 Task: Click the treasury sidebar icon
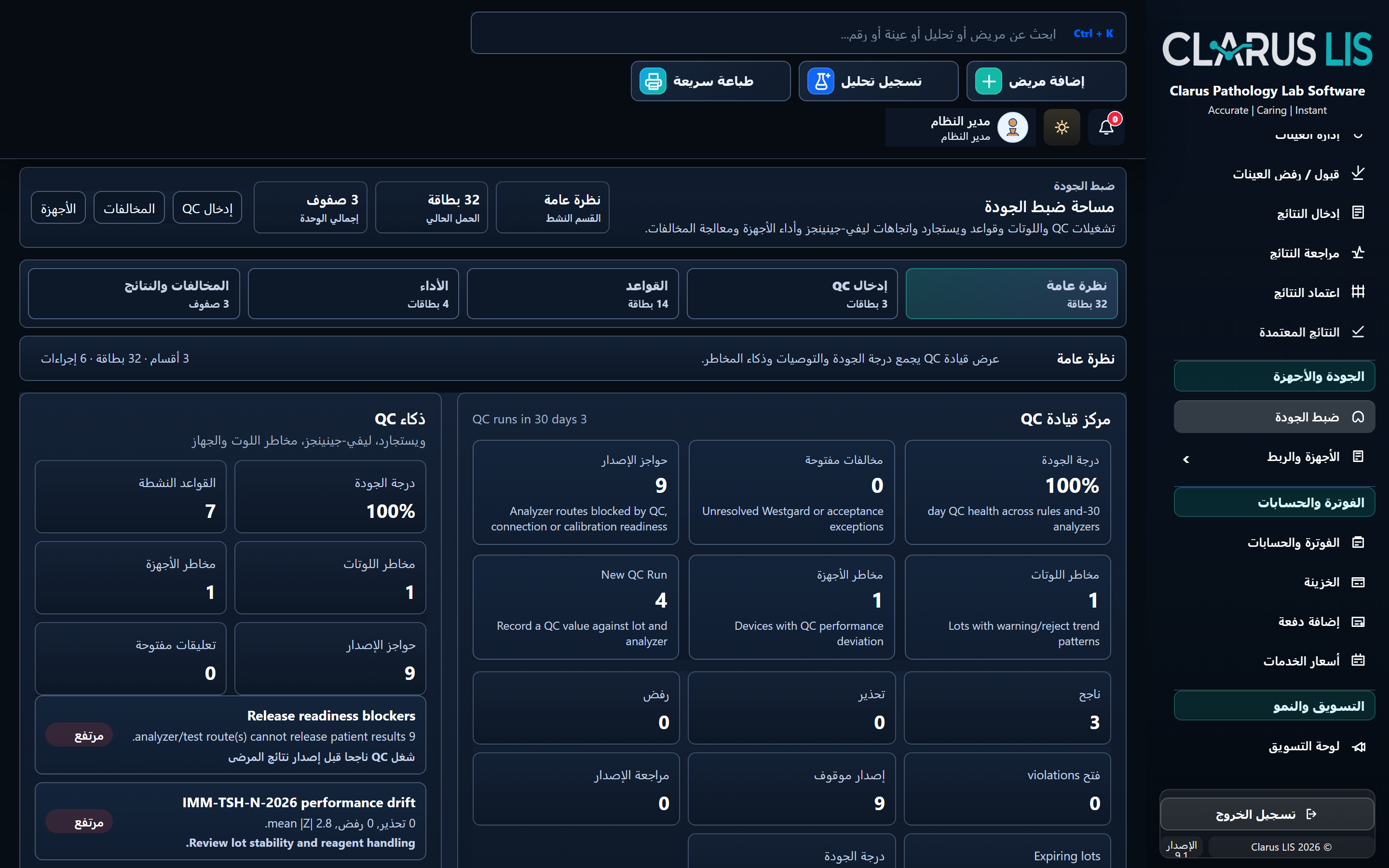(x=1358, y=582)
